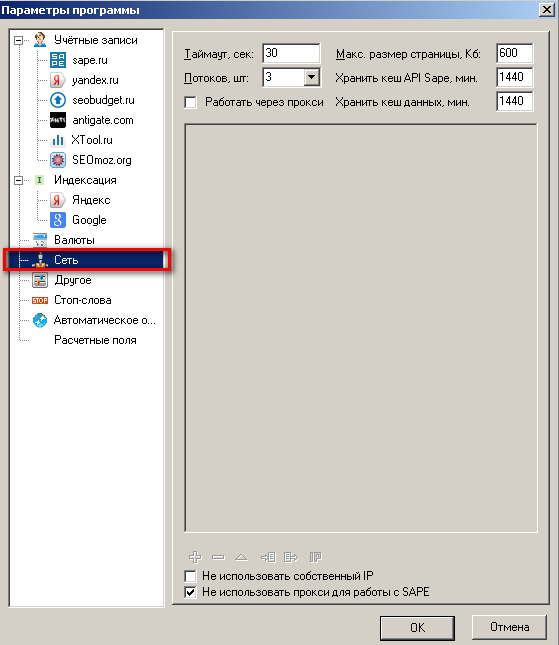Screen dimensions: 559x645
Task: Click the Макс. размер страницы field
Action: 515,53
